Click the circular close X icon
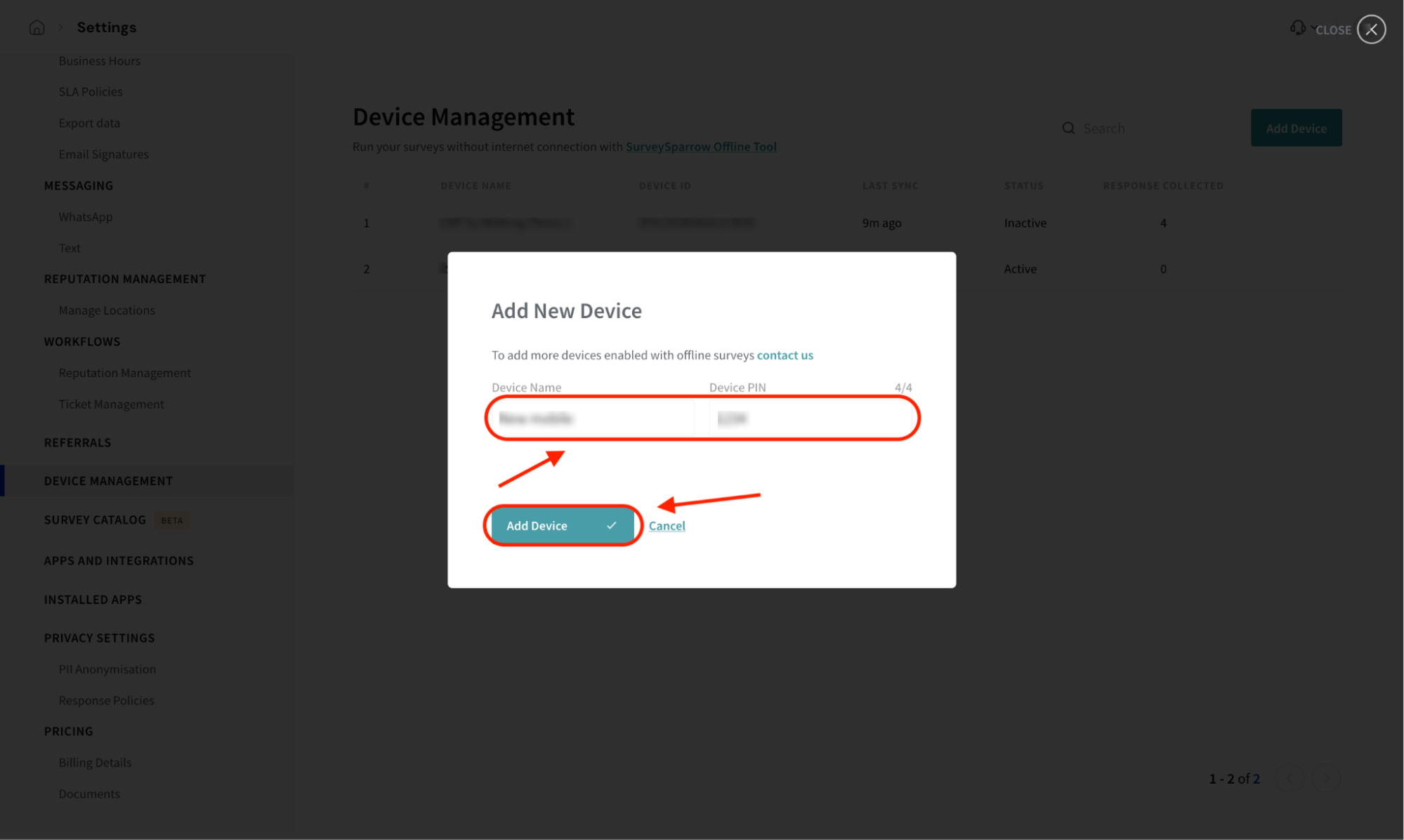 [1371, 29]
